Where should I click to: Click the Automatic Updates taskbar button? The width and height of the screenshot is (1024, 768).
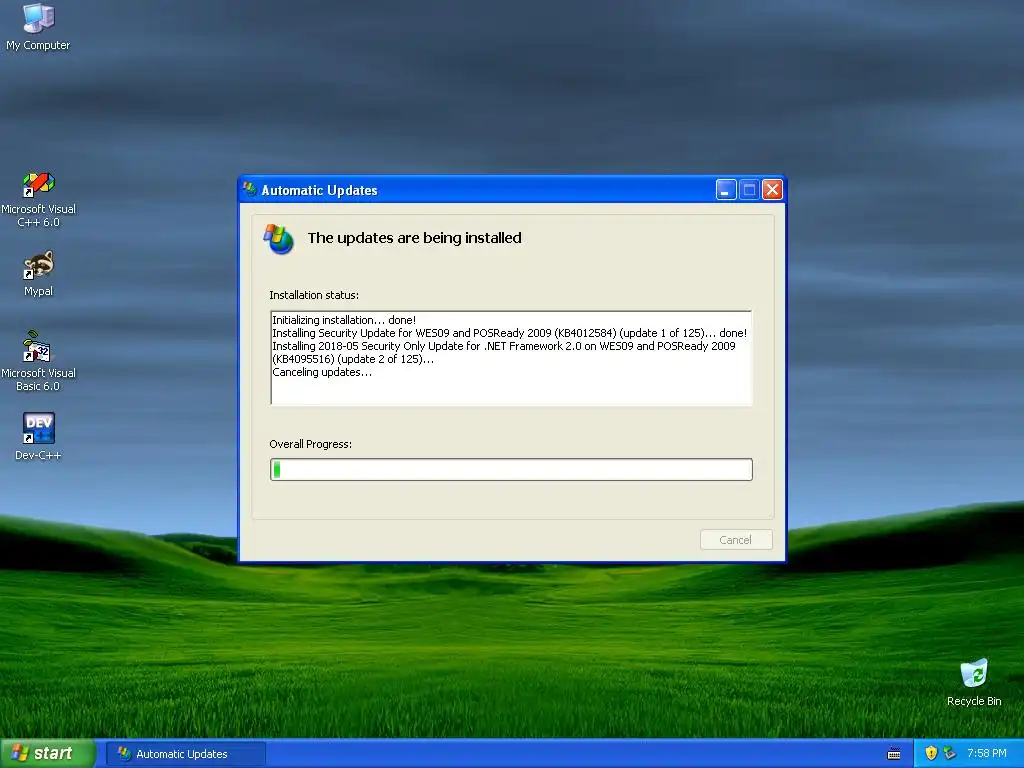pyautogui.click(x=185, y=754)
